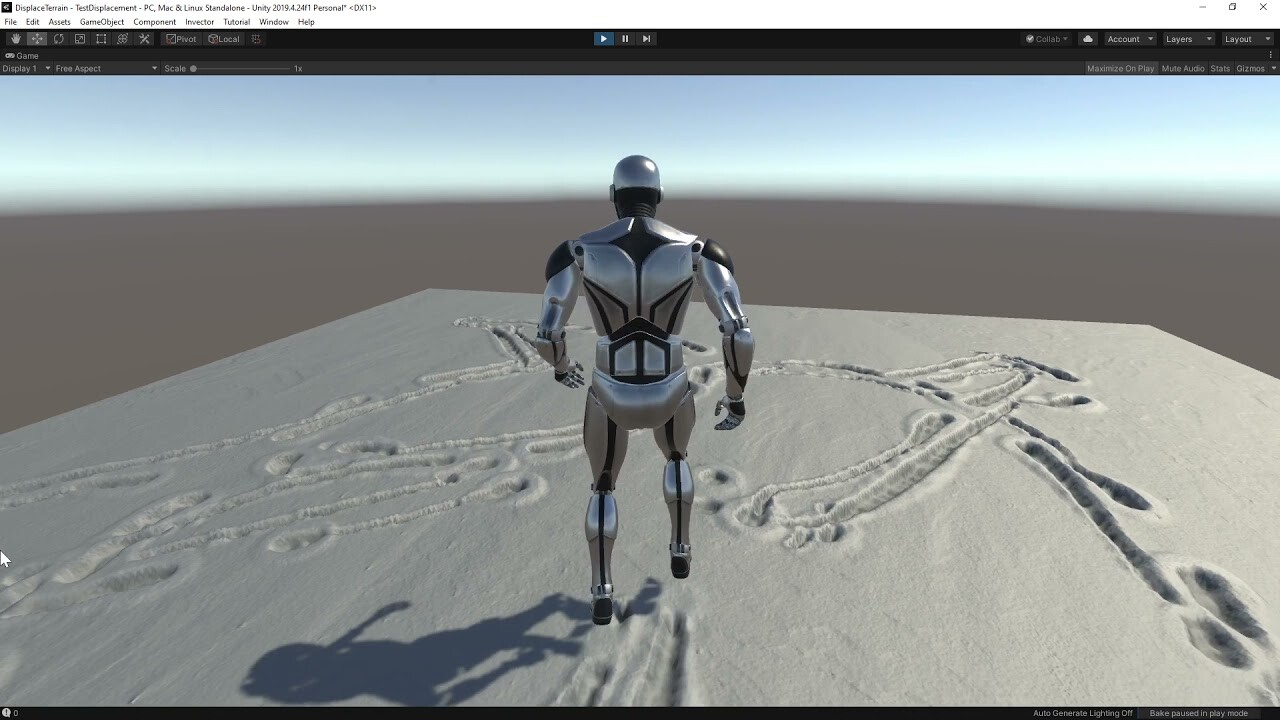Show rendering Stats overlay
This screenshot has width=1280, height=720.
[x=1219, y=68]
